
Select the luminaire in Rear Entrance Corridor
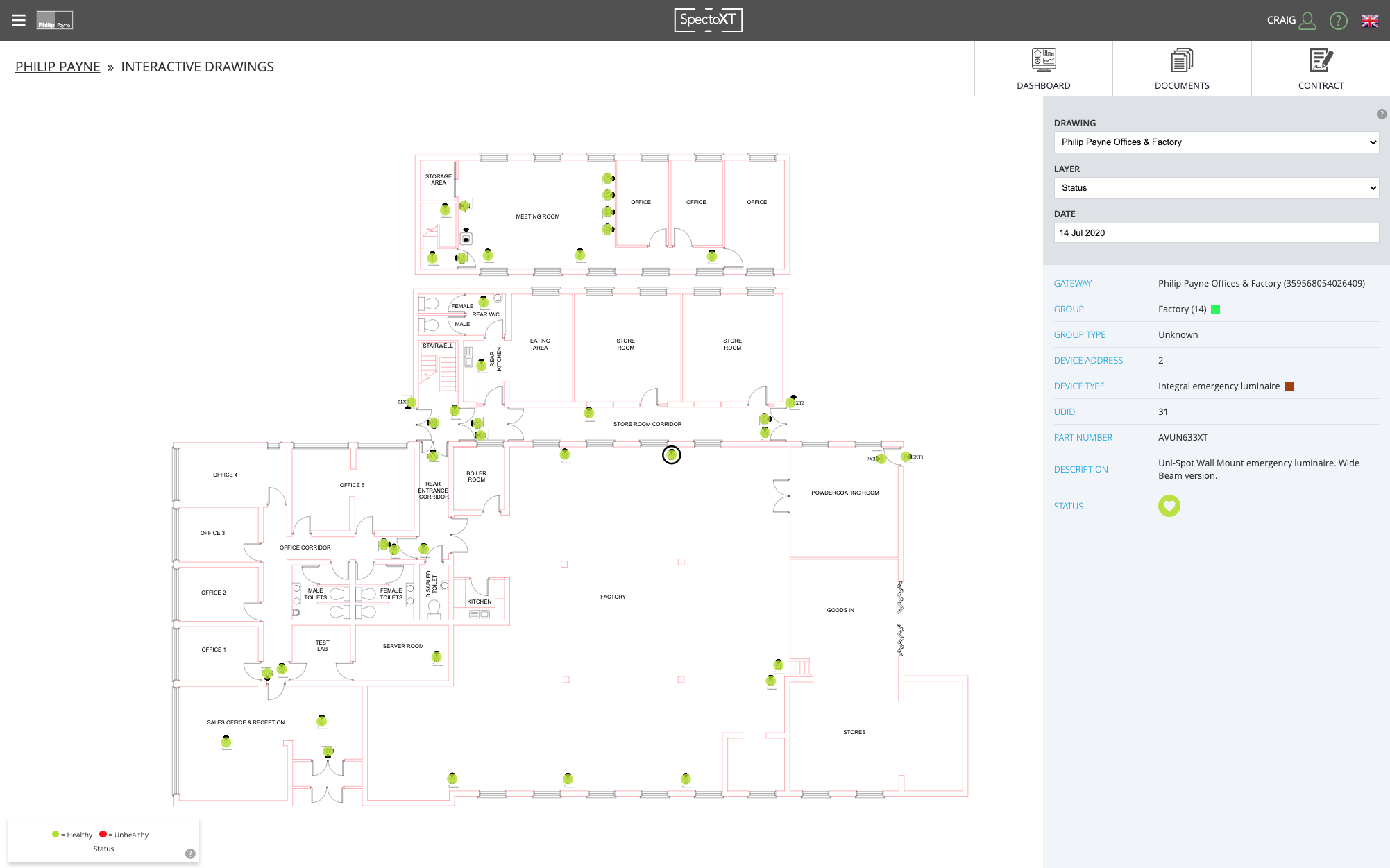coord(433,456)
